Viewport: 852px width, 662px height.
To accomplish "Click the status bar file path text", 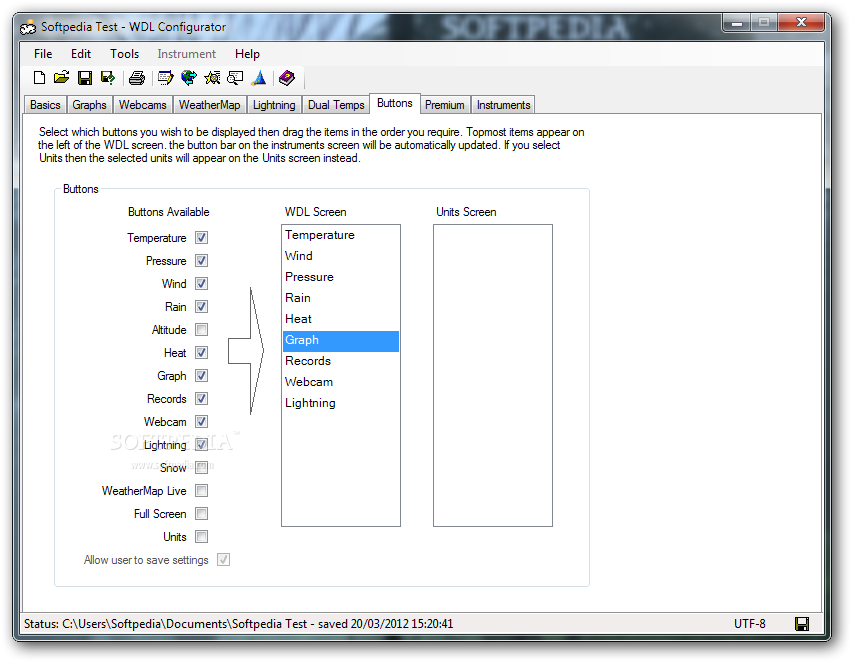I will click(238, 623).
